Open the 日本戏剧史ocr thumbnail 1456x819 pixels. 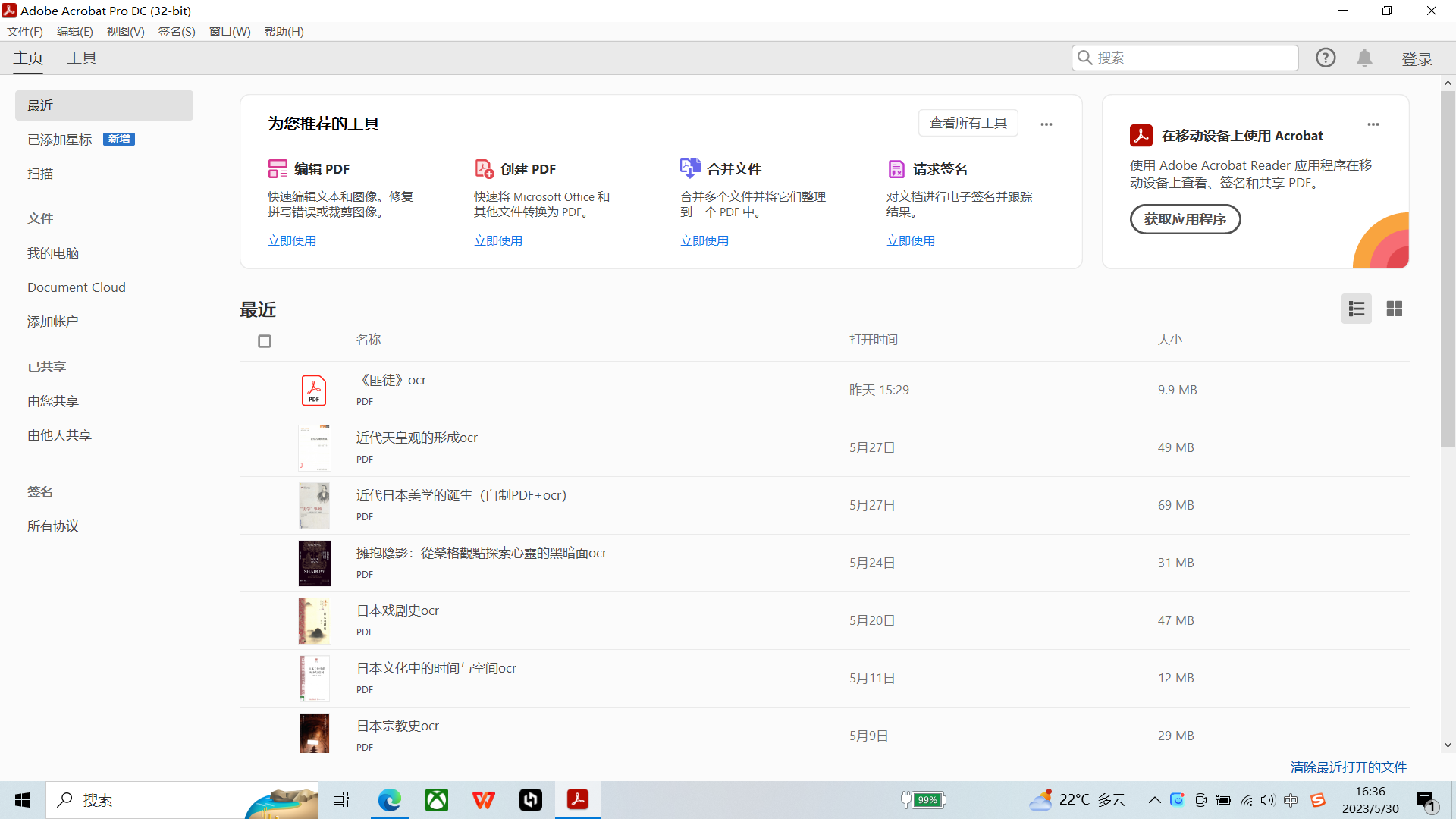point(314,621)
